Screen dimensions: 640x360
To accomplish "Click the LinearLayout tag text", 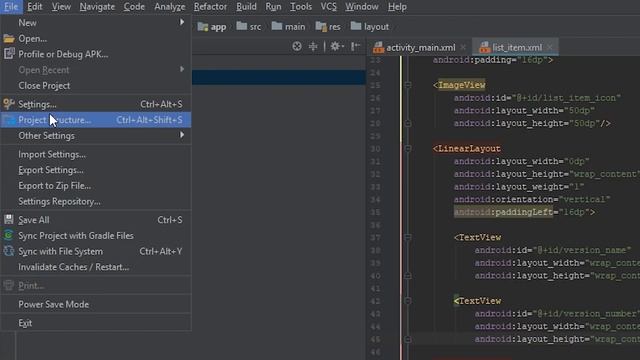I will [x=469, y=149].
